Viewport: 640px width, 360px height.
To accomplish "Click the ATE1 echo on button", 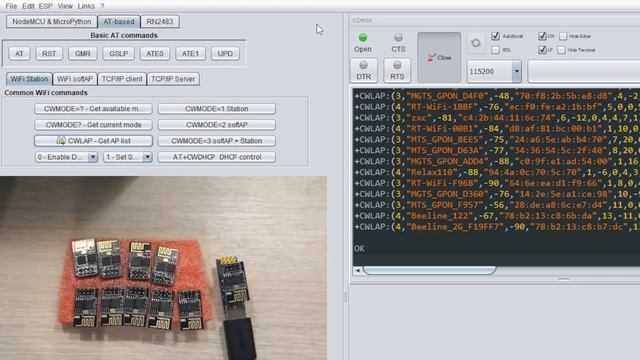I will point(190,53).
